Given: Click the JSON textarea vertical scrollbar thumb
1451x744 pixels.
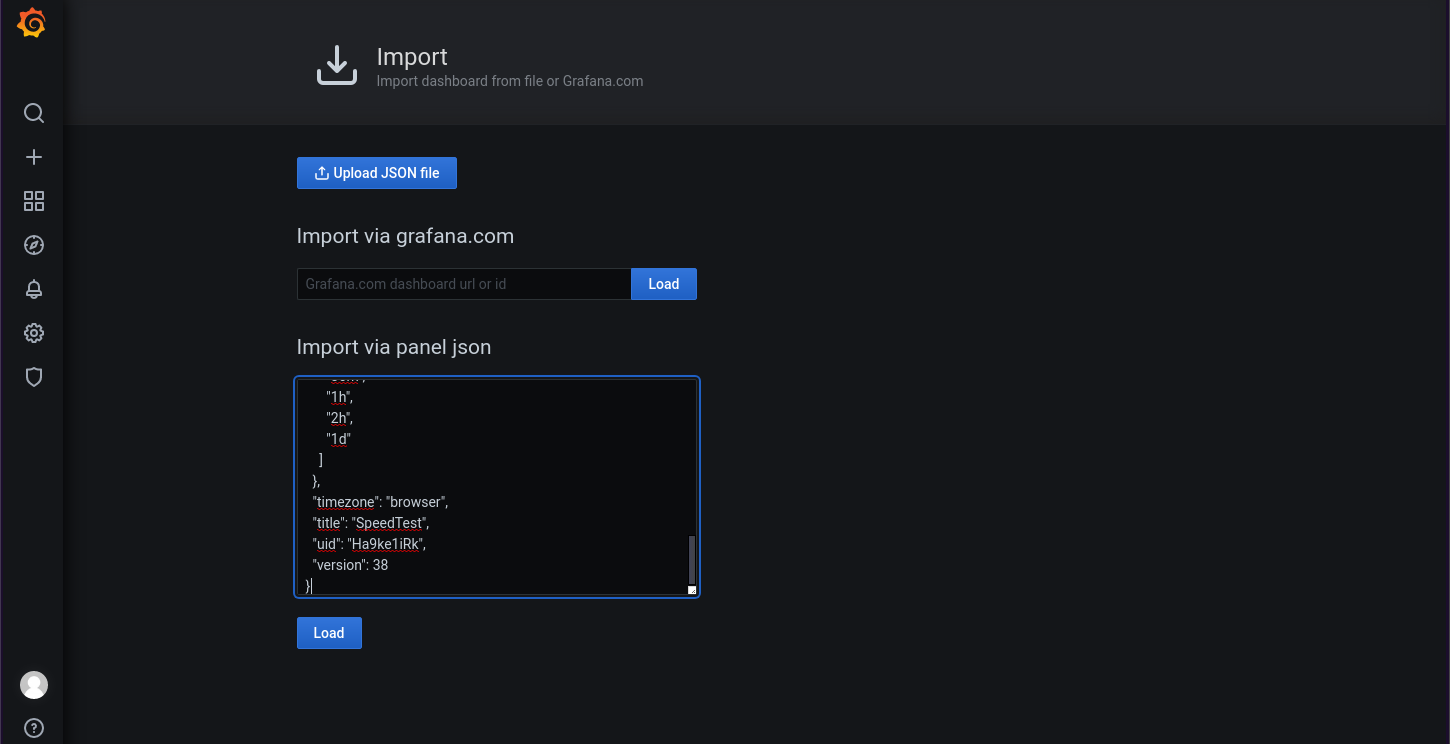Looking at the screenshot, I should tap(691, 560).
